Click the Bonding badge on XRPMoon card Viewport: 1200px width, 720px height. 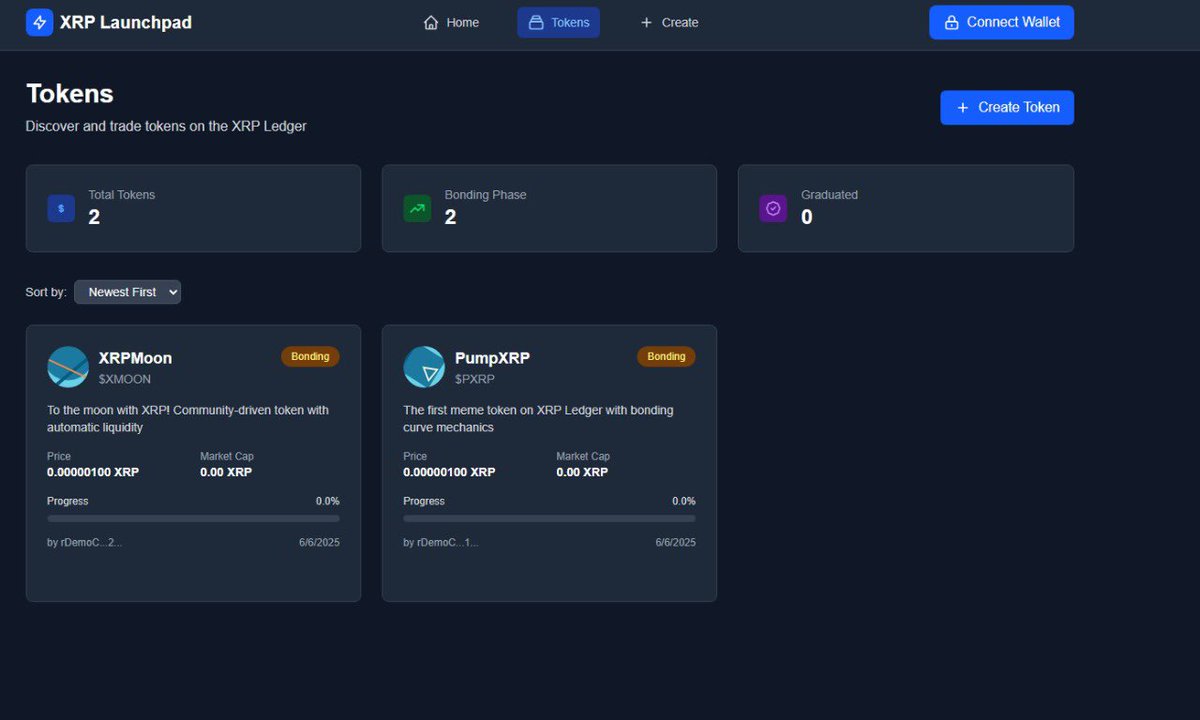(310, 356)
